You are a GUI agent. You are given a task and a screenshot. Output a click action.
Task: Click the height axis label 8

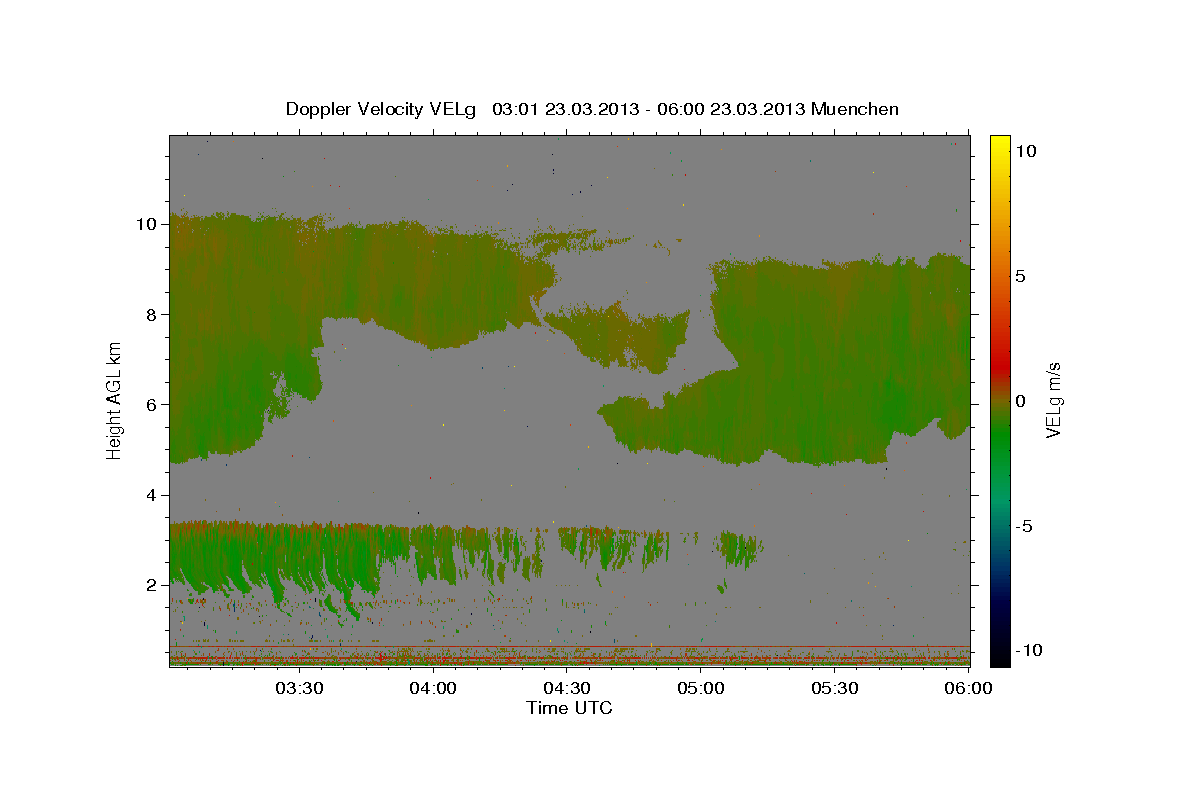pyautogui.click(x=151, y=314)
